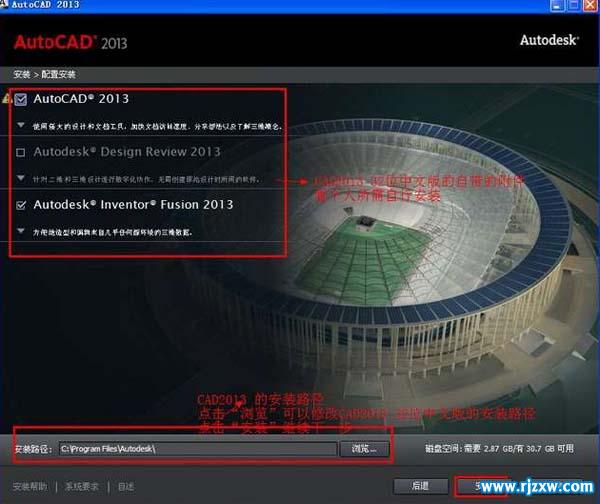Screen dimensions: 600x504
Task: Select 配置安装 in the breadcrumb
Action: (58, 74)
